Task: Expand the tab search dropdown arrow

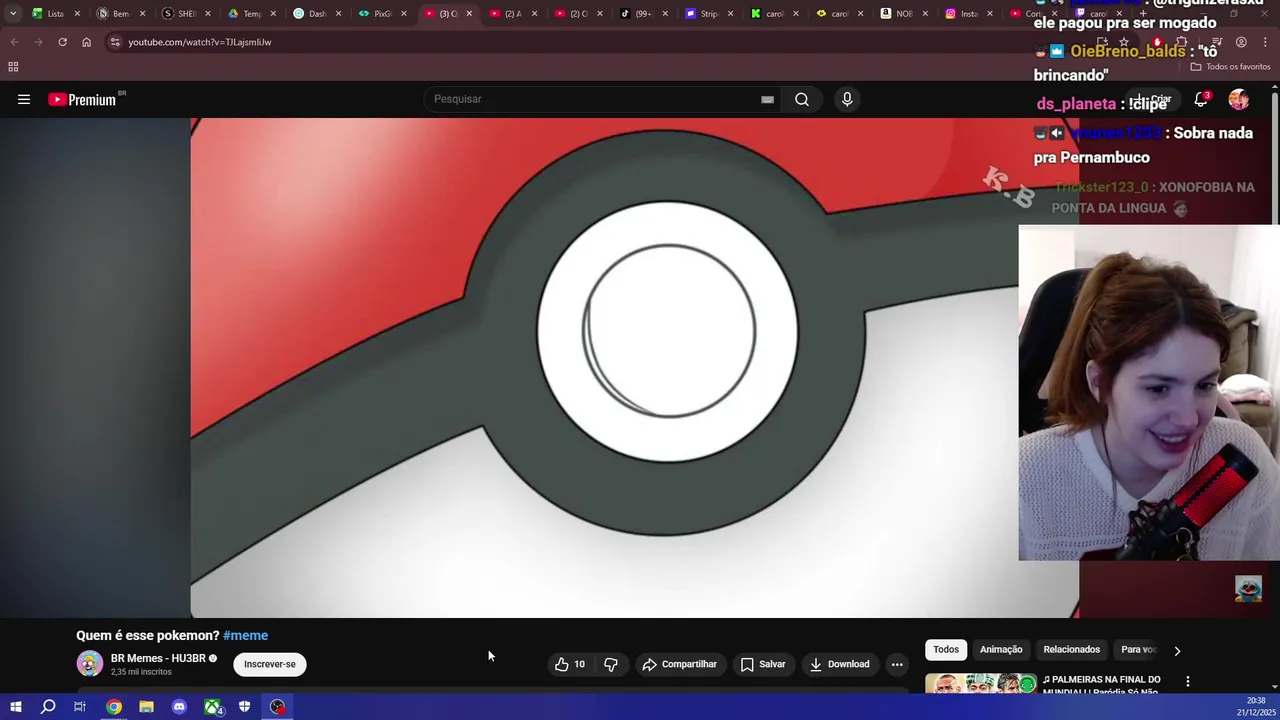Action: (12, 14)
